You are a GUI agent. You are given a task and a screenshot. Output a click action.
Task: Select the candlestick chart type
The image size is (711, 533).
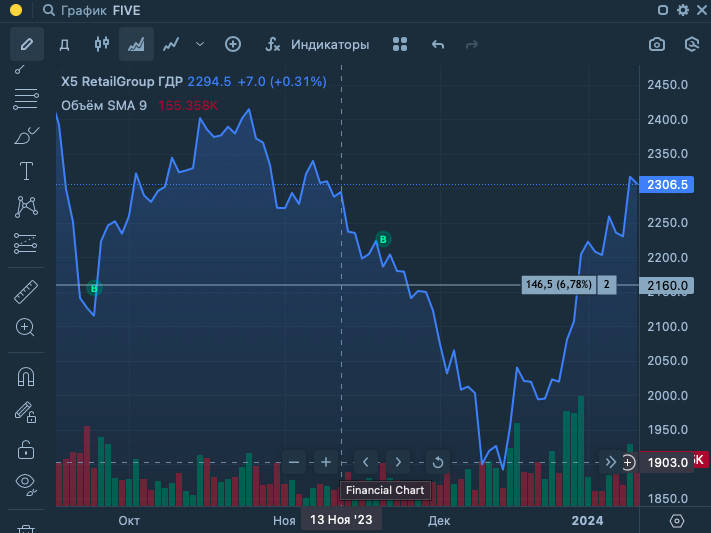coord(102,44)
